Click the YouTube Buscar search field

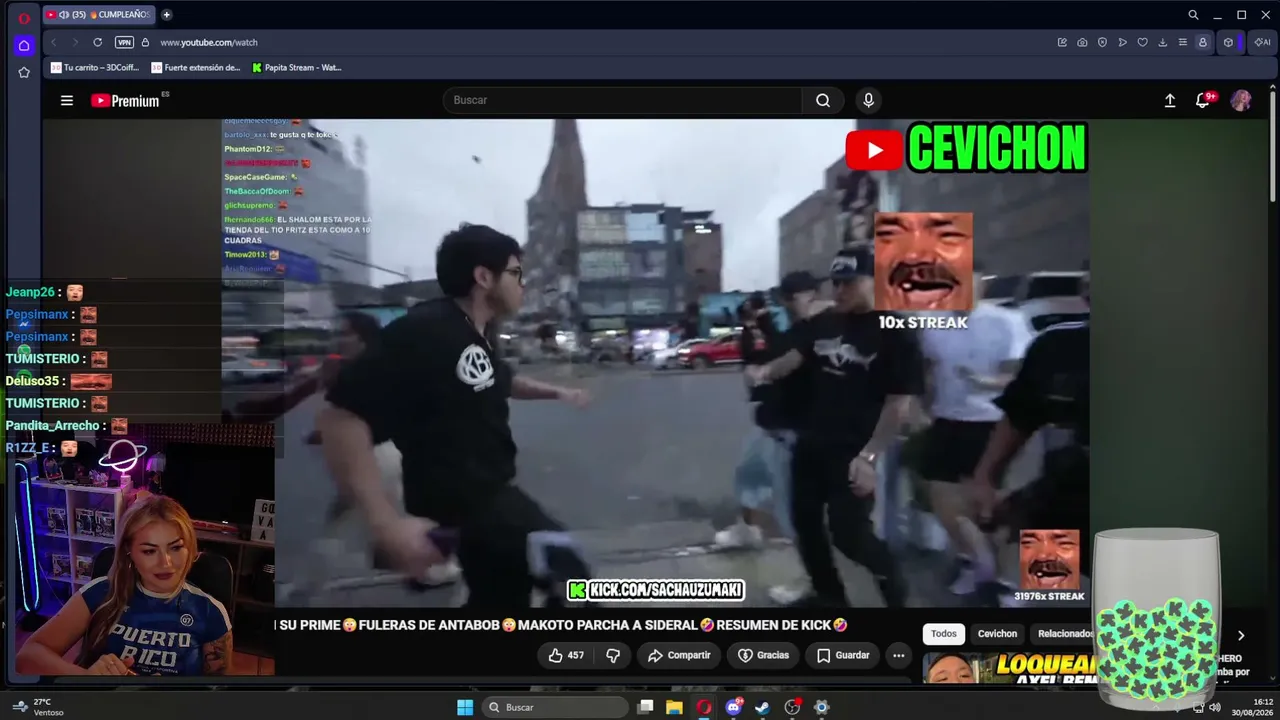[622, 100]
